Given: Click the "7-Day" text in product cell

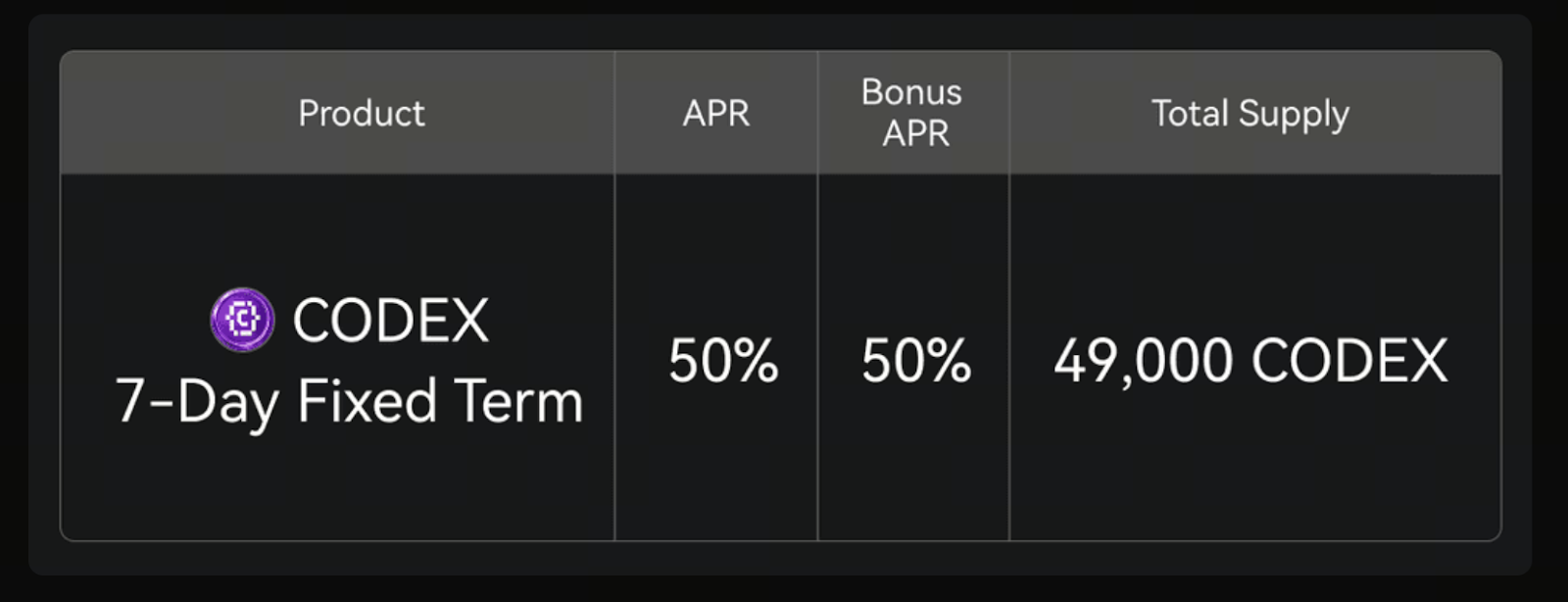Looking at the screenshot, I should (x=196, y=401).
